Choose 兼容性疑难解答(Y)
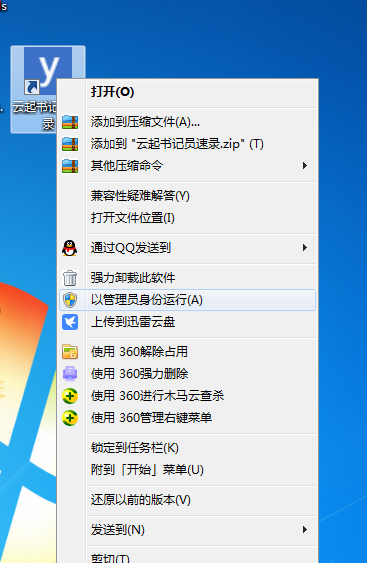The width and height of the screenshot is (367, 563). [187, 196]
